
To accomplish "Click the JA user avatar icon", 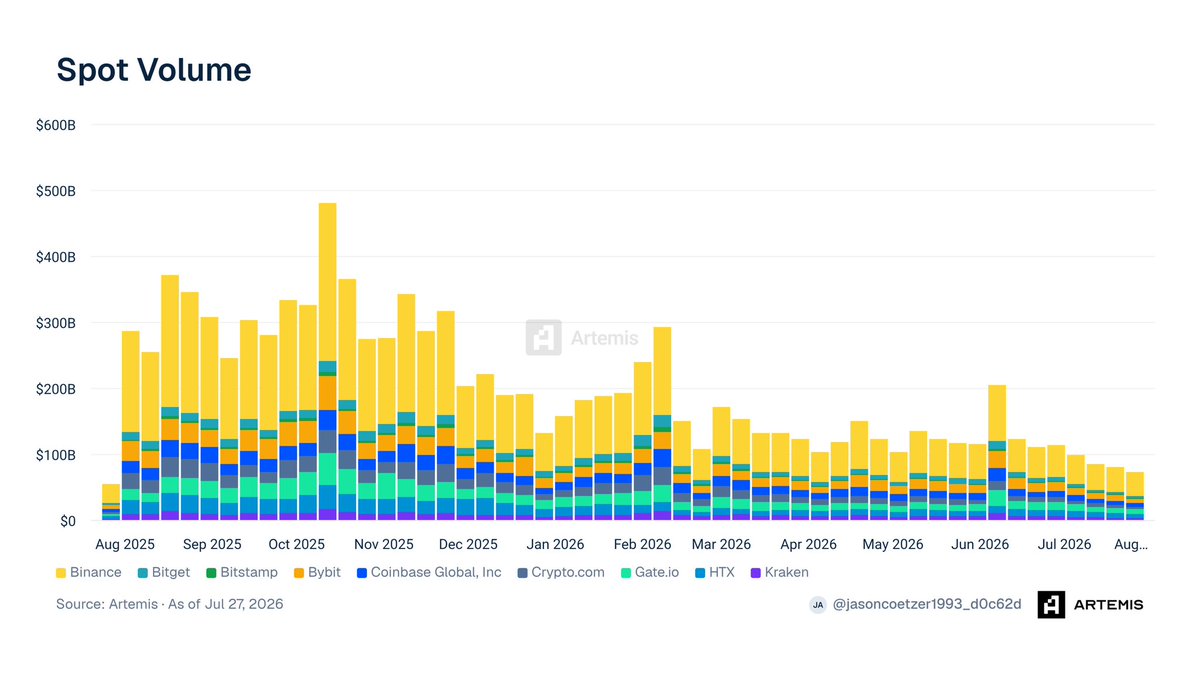I will (x=817, y=605).
